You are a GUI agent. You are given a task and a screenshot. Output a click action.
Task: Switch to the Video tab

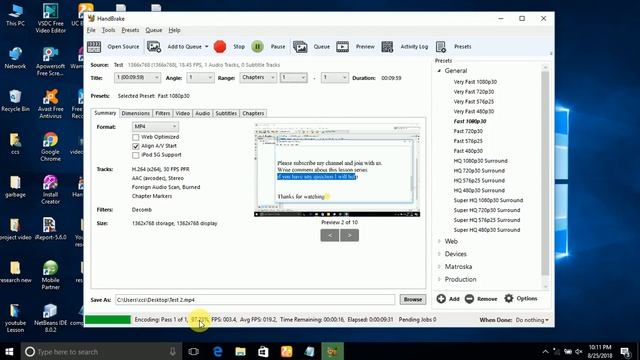182,113
